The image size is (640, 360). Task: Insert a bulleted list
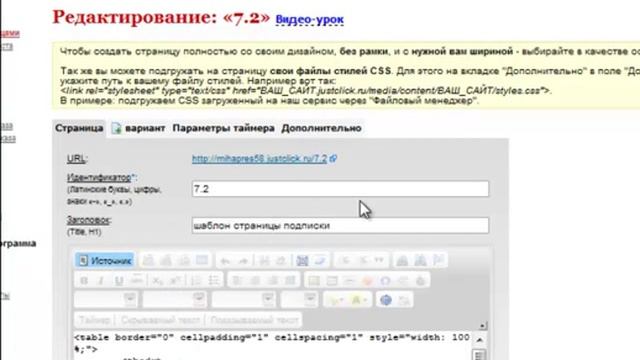[x=213, y=280]
